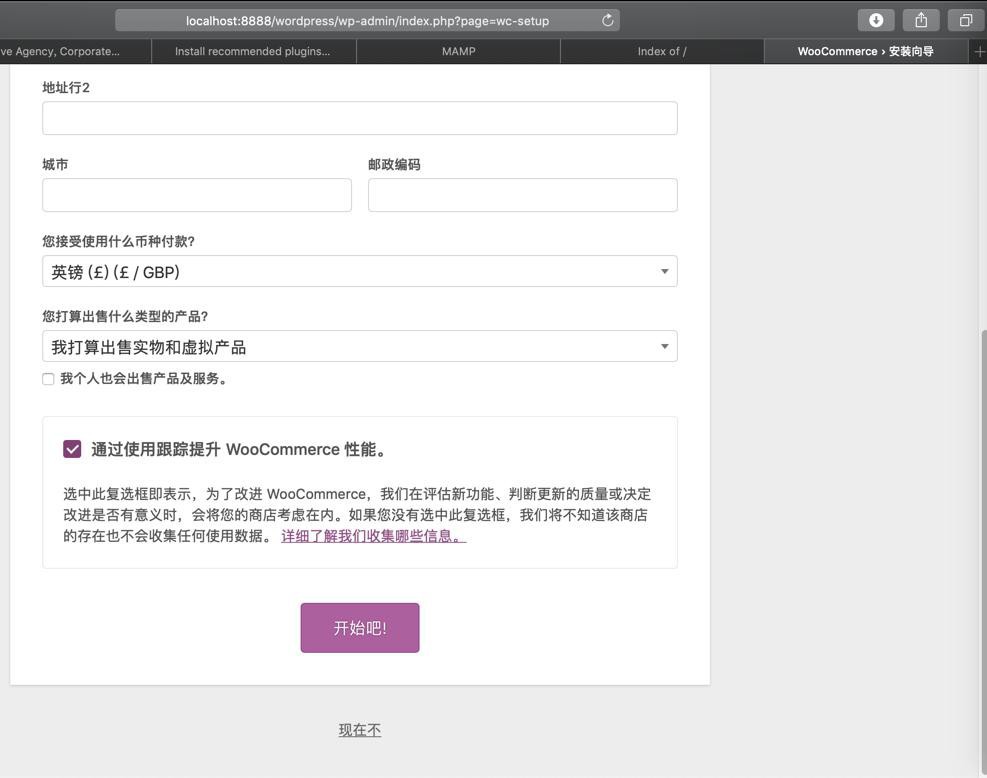The width and height of the screenshot is (987, 778).
Task: Tick the 我个人也会出售产品及服务 checkbox
Action: pos(48,379)
